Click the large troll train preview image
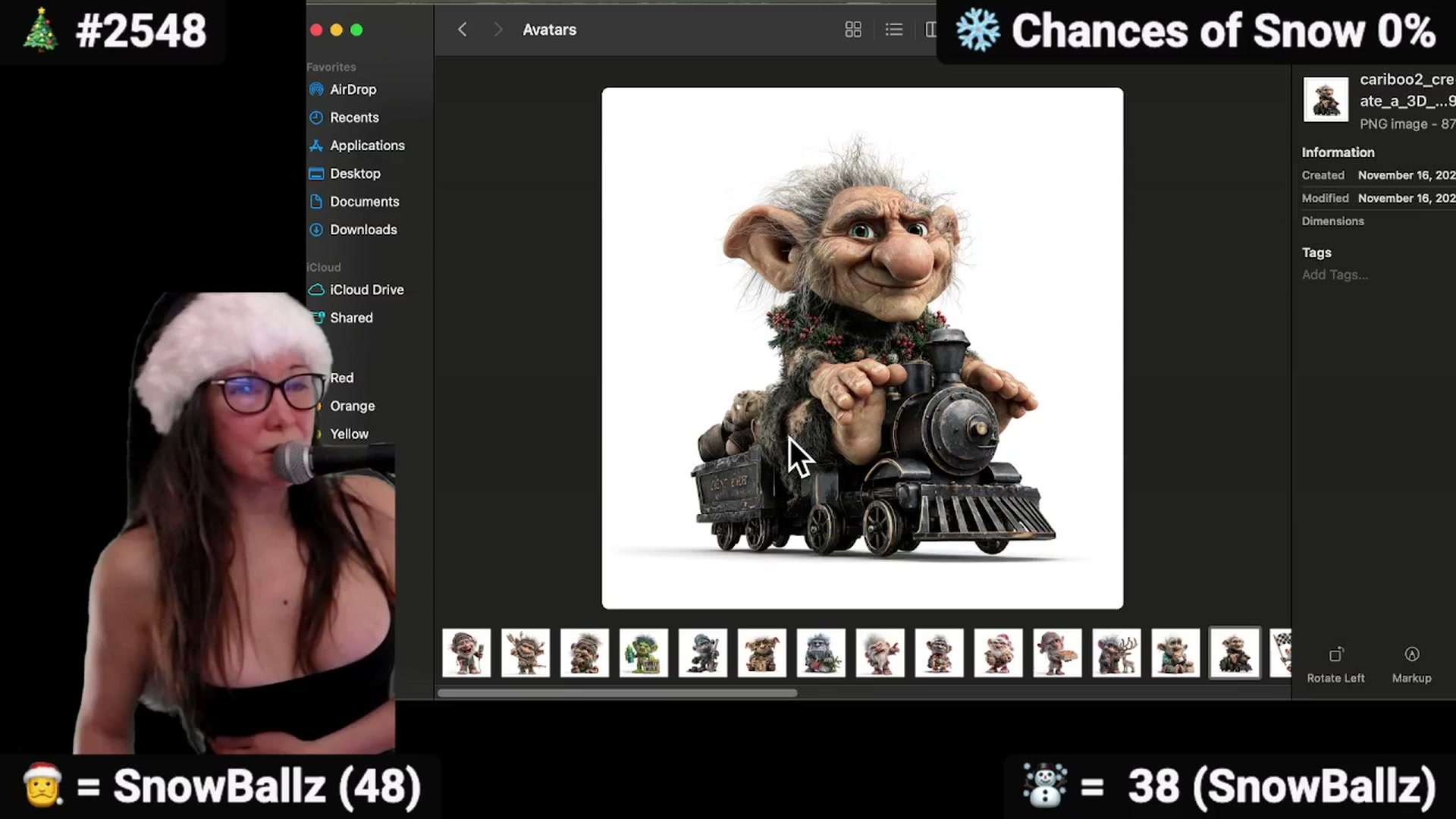The image size is (1456, 819). pos(862,348)
